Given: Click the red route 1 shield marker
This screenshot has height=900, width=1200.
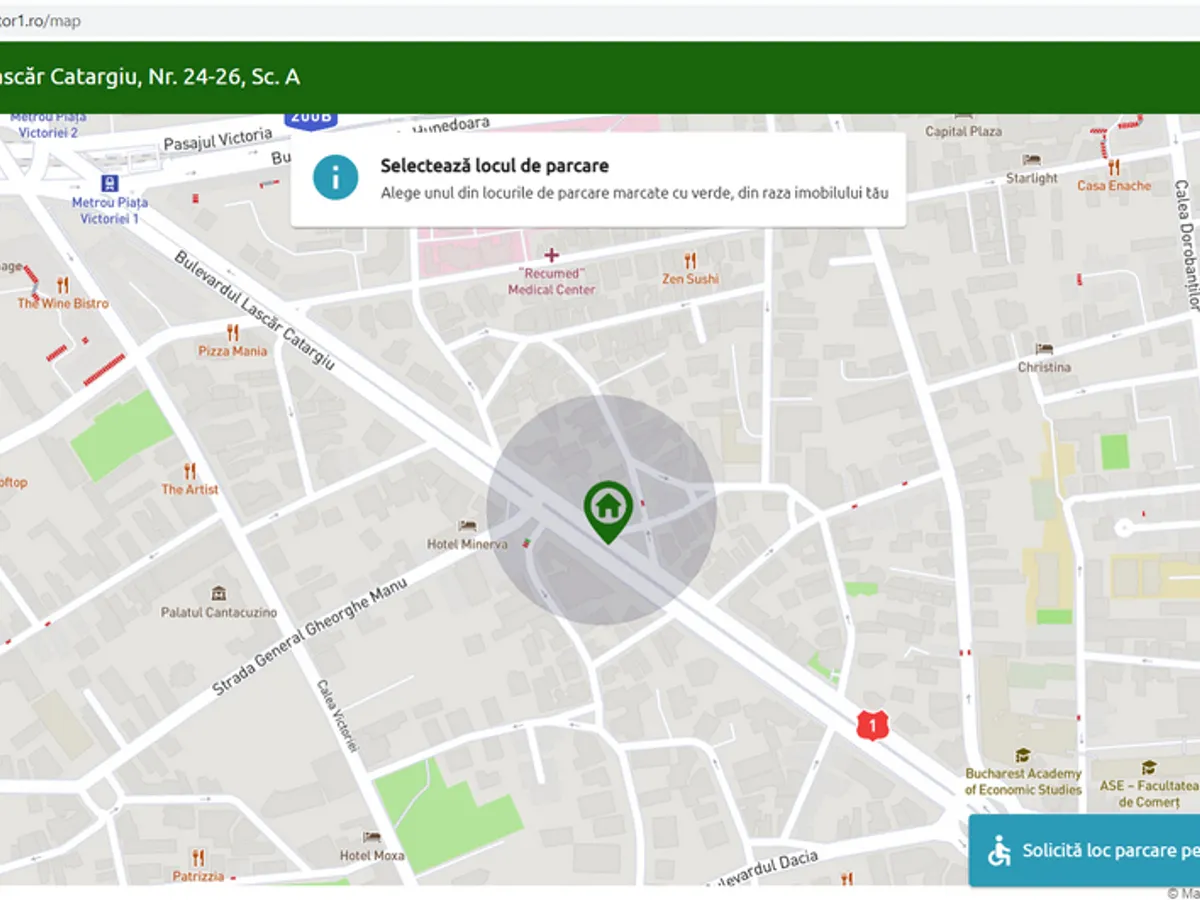Looking at the screenshot, I should pyautogui.click(x=873, y=725).
